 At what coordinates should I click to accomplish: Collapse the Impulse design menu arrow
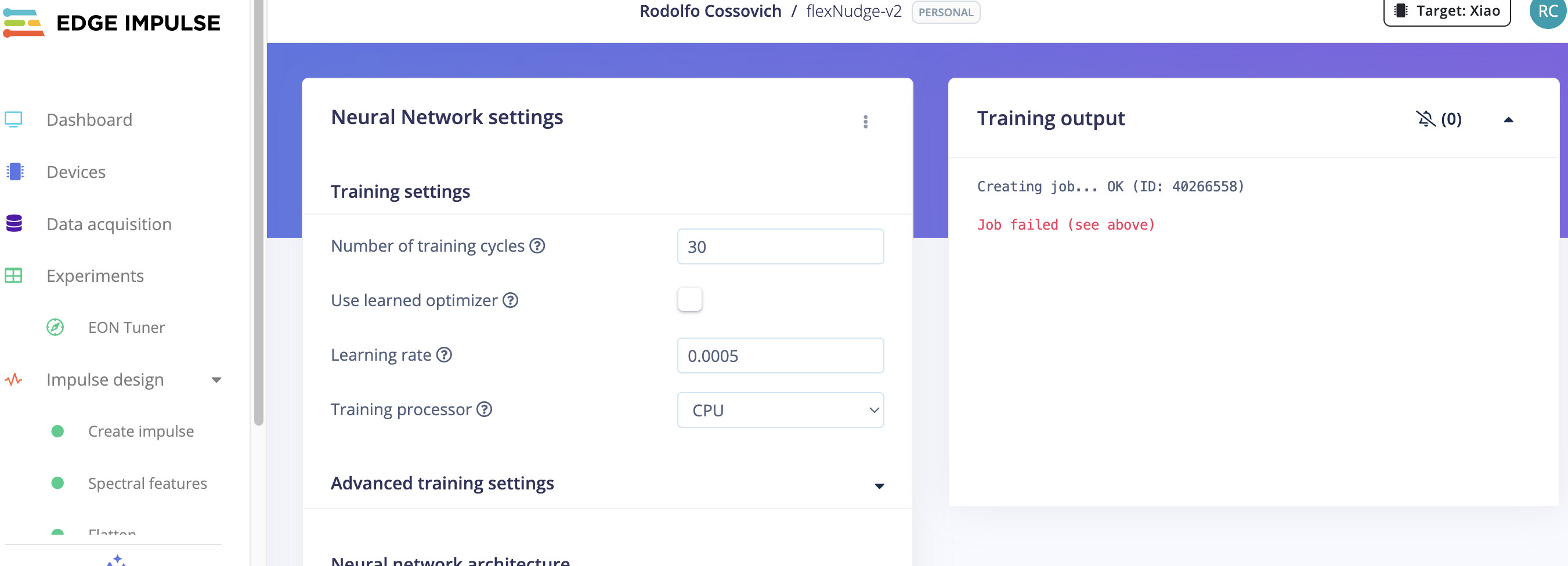click(x=216, y=380)
